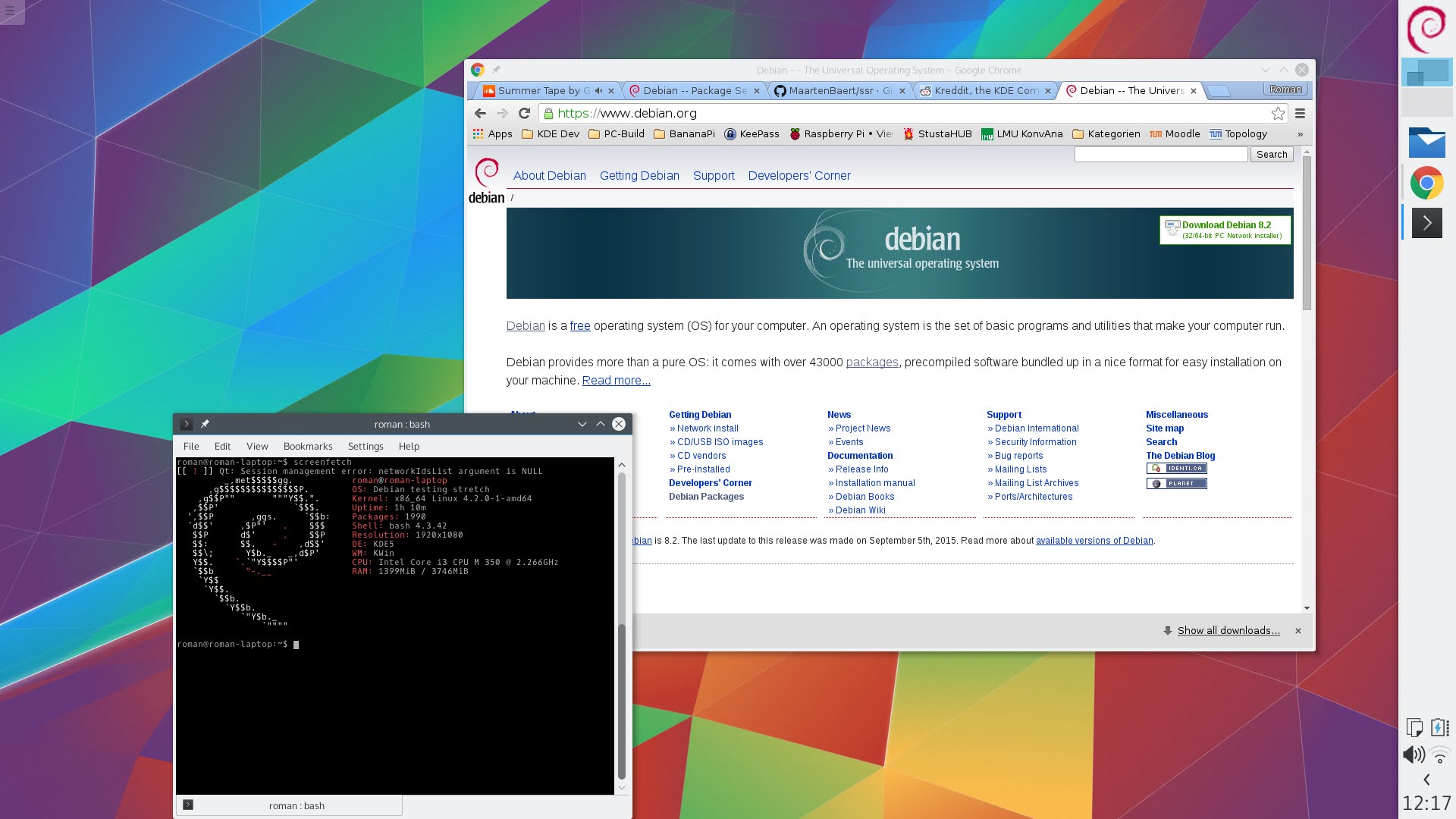Open the battery status tray icon
This screenshot has width=1456, height=819.
pos(1439,727)
